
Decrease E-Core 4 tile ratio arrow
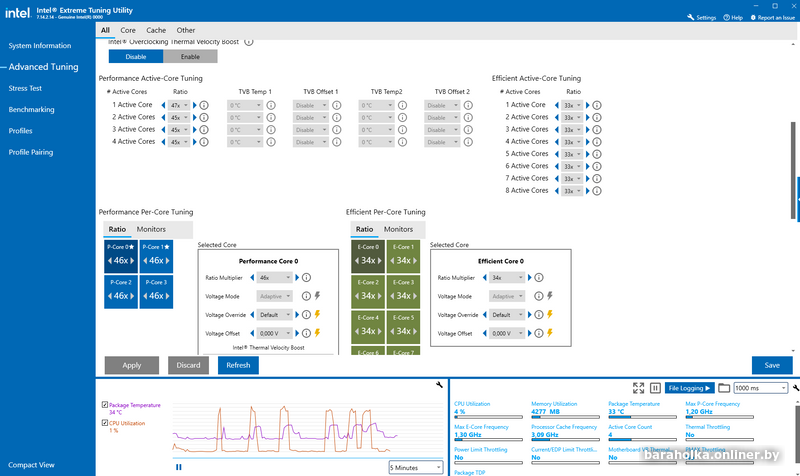357,332
